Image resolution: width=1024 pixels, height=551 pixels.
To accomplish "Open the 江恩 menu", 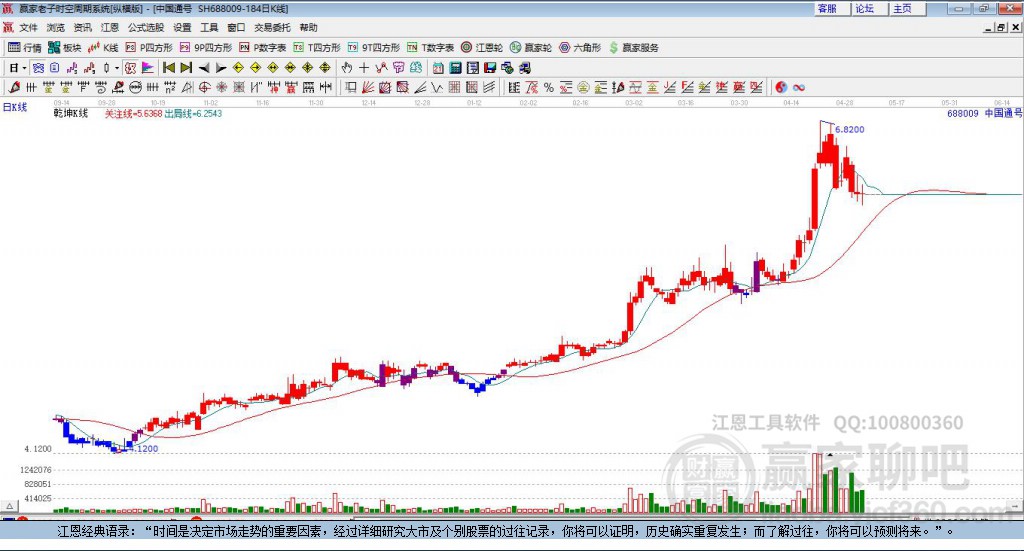I will 110,27.
